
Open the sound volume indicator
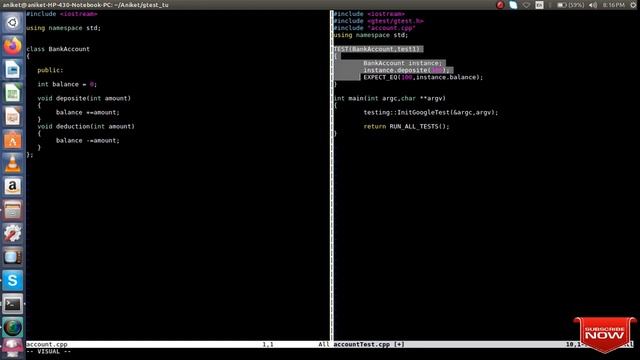click(593, 5)
